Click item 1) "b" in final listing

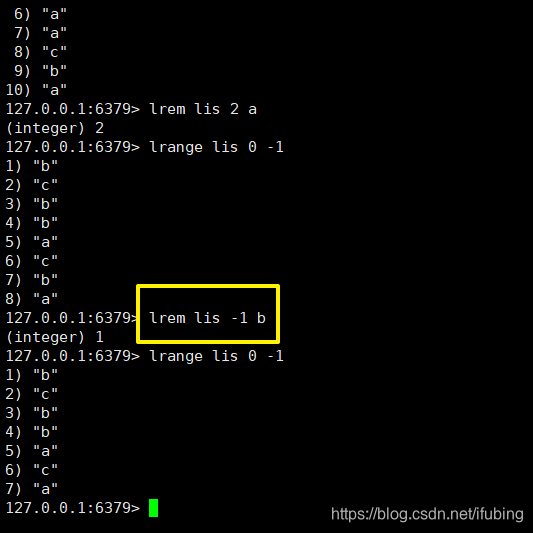[32, 375]
